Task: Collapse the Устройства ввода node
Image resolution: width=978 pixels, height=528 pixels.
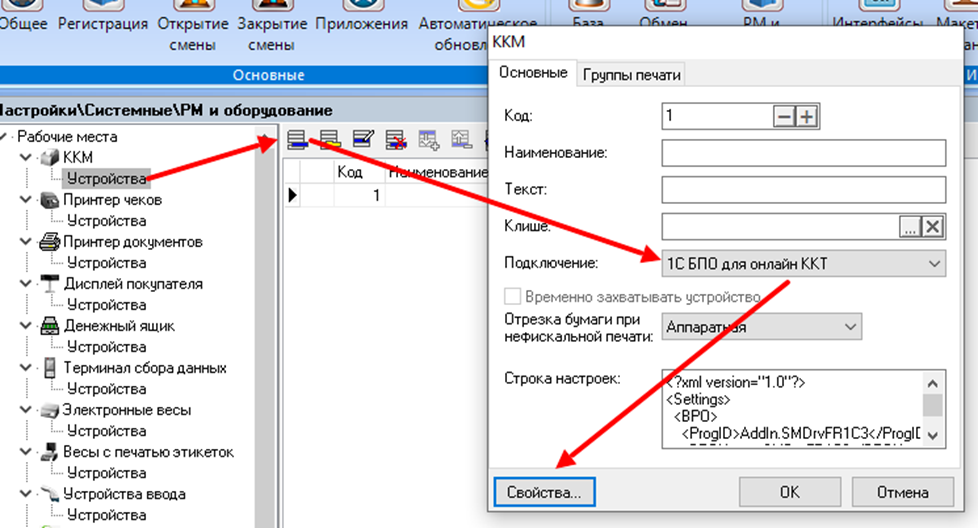Action: [26, 494]
